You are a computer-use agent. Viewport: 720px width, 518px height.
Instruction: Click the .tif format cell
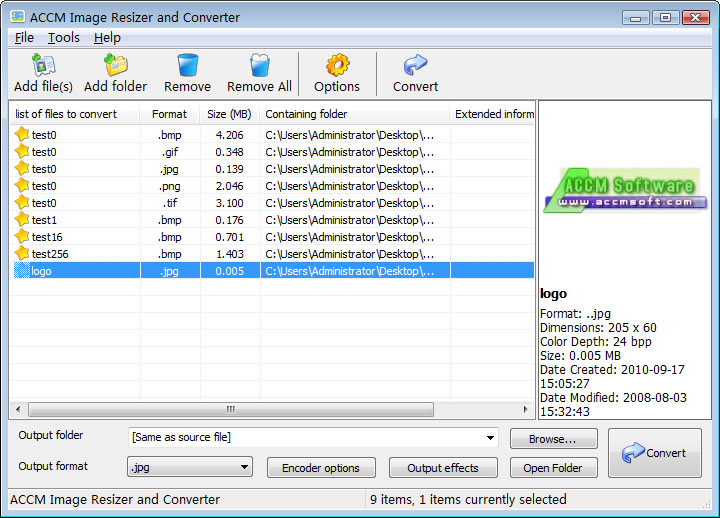(170, 203)
